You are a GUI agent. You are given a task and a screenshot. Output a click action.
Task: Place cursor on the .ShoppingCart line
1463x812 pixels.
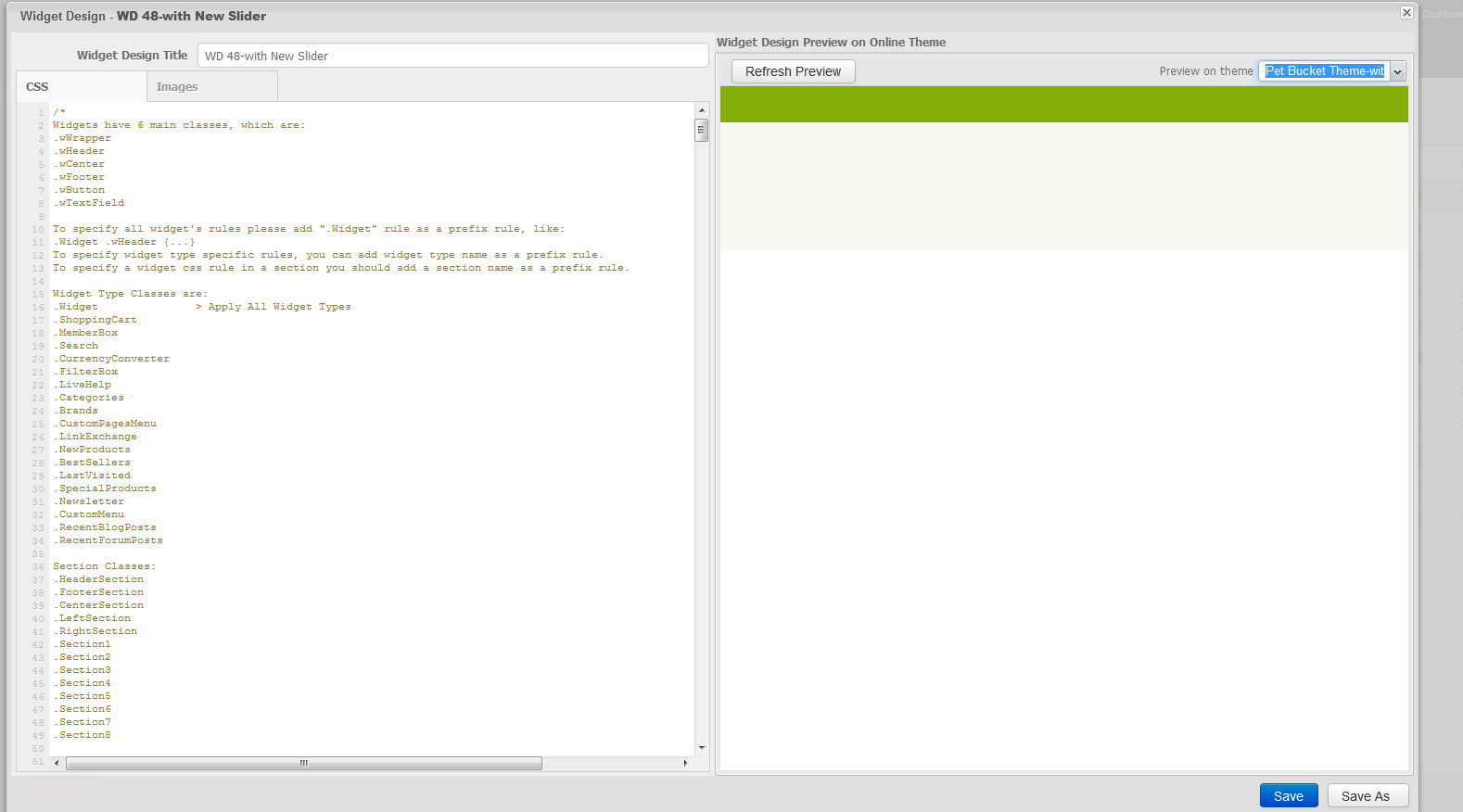click(97, 320)
